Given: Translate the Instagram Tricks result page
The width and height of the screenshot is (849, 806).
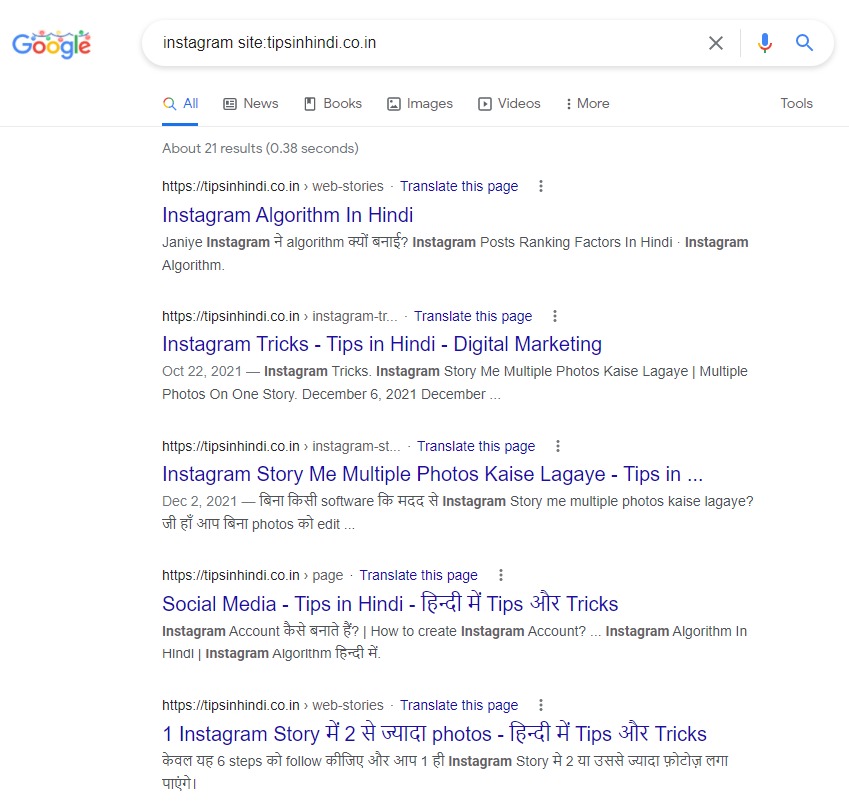Looking at the screenshot, I should pos(473,316).
